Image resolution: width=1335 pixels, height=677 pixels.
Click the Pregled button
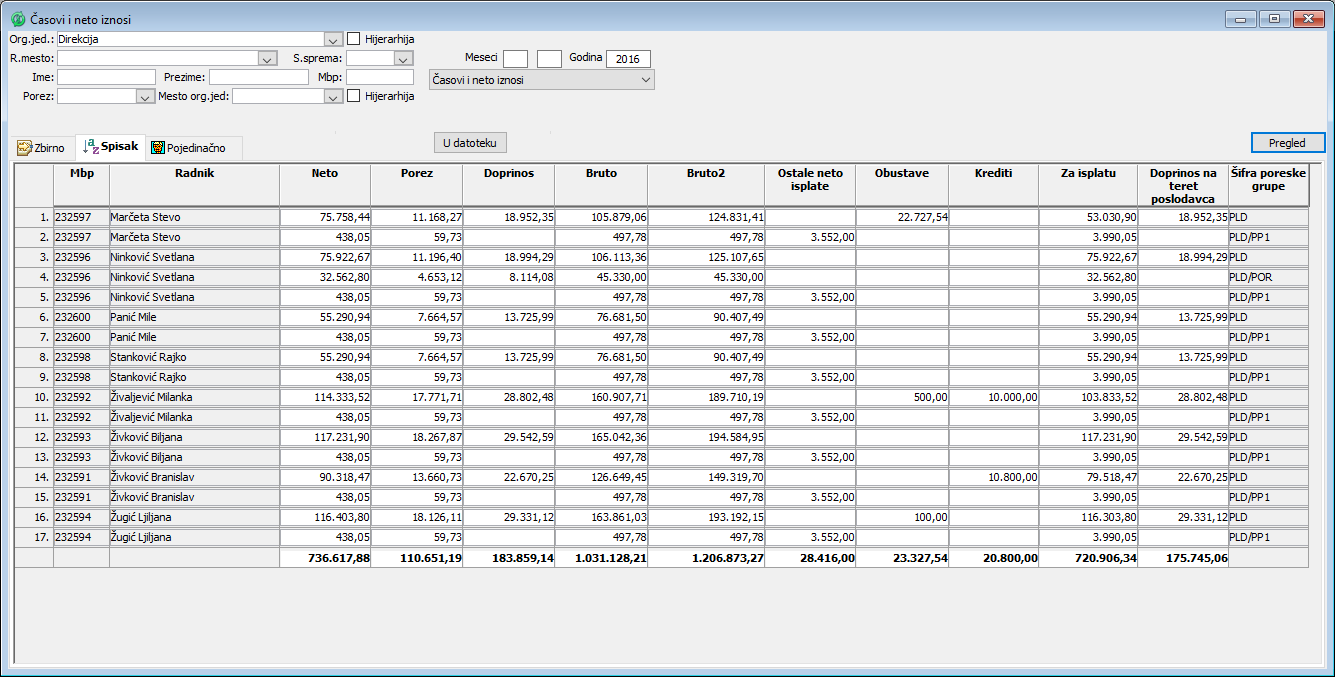coord(1288,143)
